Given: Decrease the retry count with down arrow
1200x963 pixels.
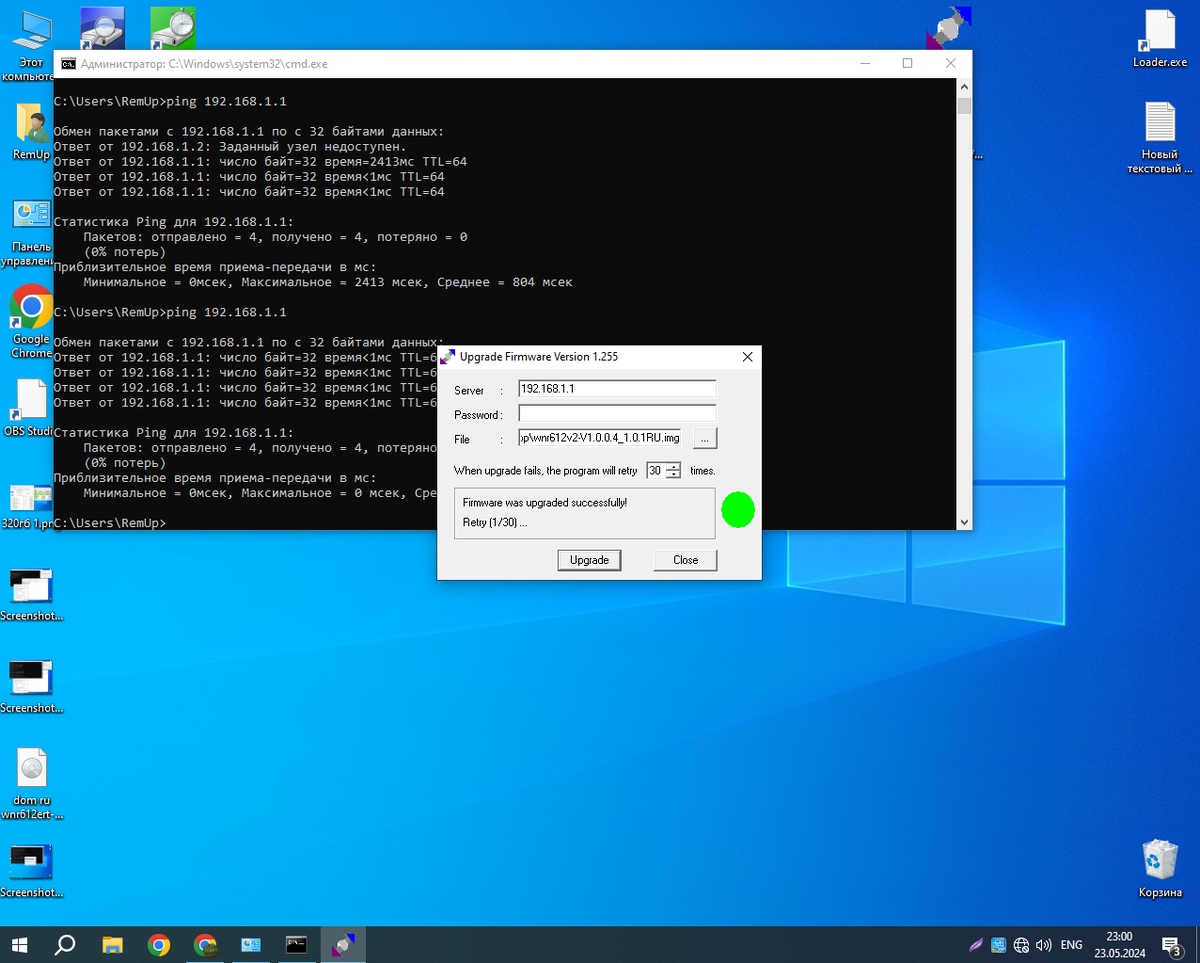Looking at the screenshot, I should click(x=674, y=474).
